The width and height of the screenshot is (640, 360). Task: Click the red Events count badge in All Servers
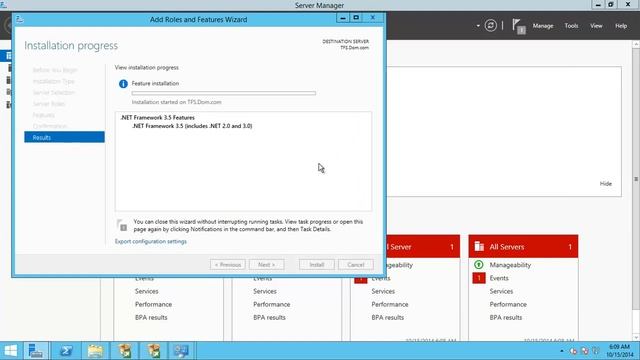point(479,278)
